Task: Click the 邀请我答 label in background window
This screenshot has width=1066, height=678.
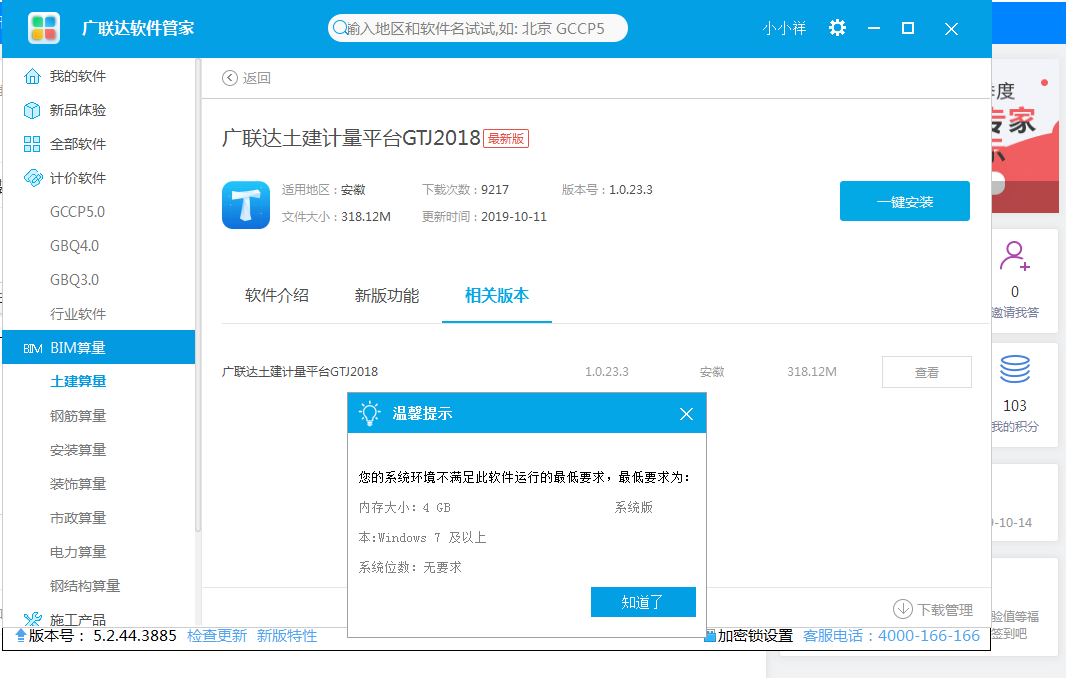Action: tap(1014, 312)
